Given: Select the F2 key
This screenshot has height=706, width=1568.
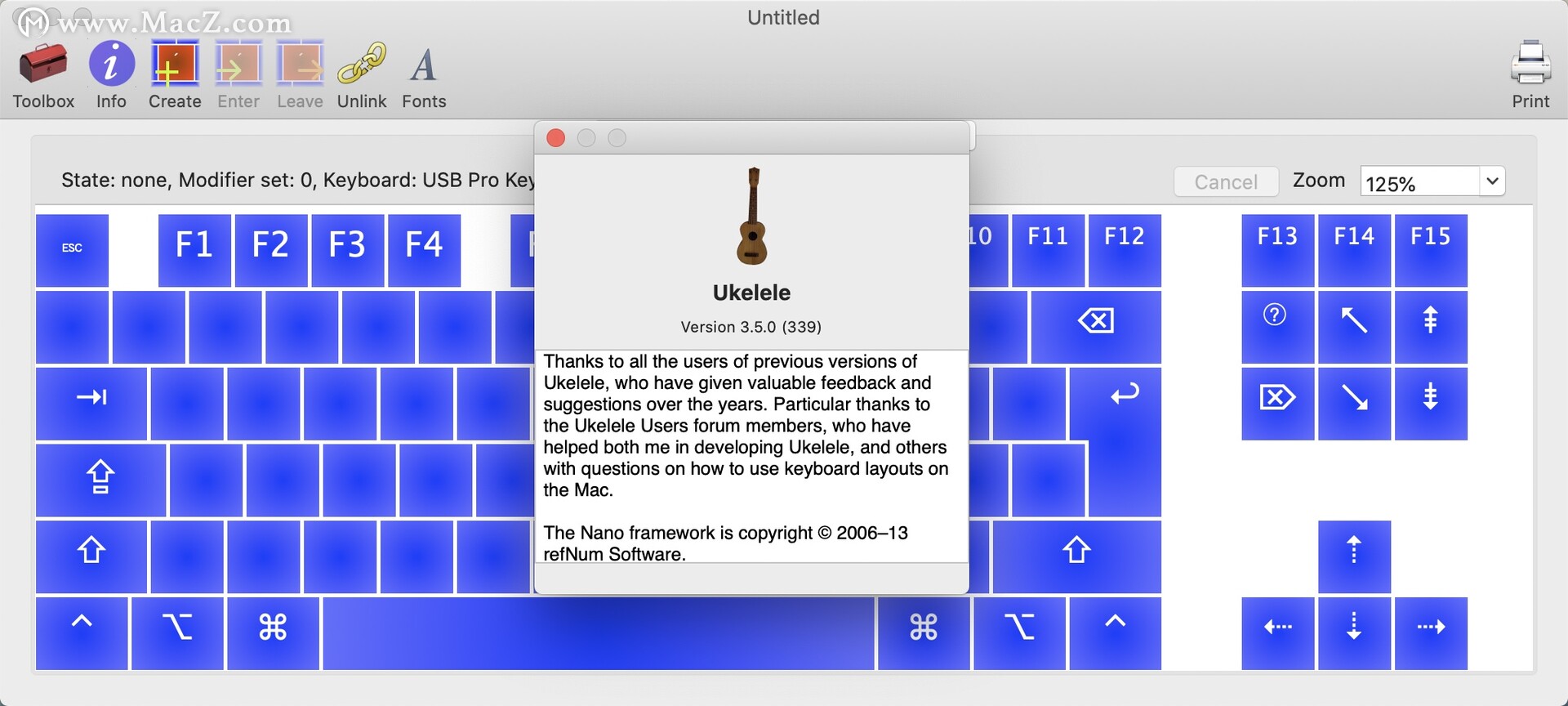Looking at the screenshot, I should point(271,250).
